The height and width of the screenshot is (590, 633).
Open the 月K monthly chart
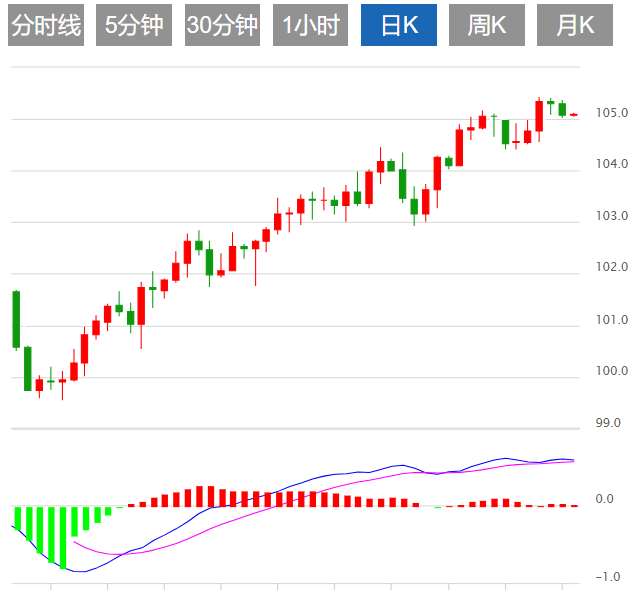tap(575, 26)
